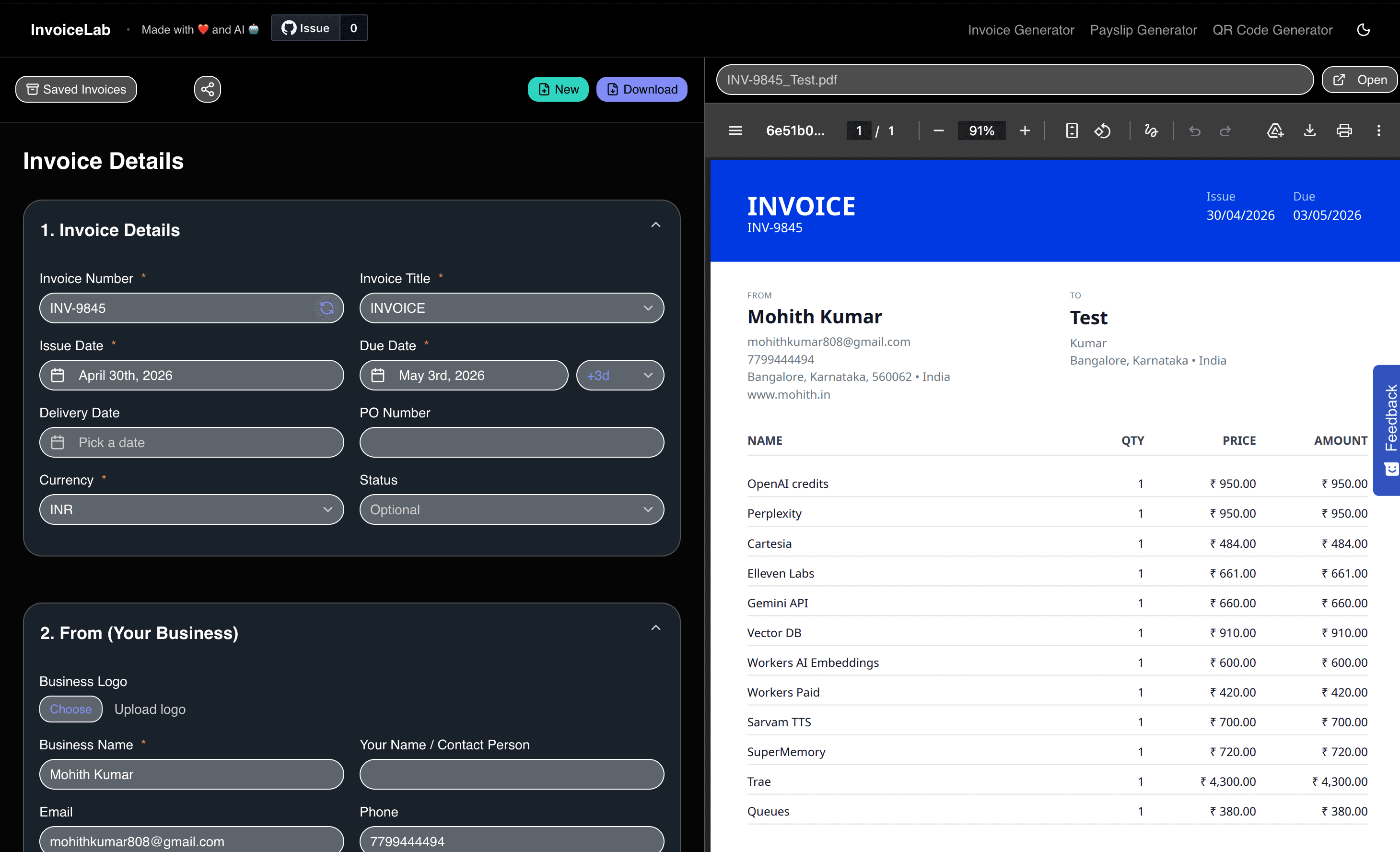Zoom out the PDF preview
Viewport: 1400px width, 852px height.
pyautogui.click(x=939, y=131)
